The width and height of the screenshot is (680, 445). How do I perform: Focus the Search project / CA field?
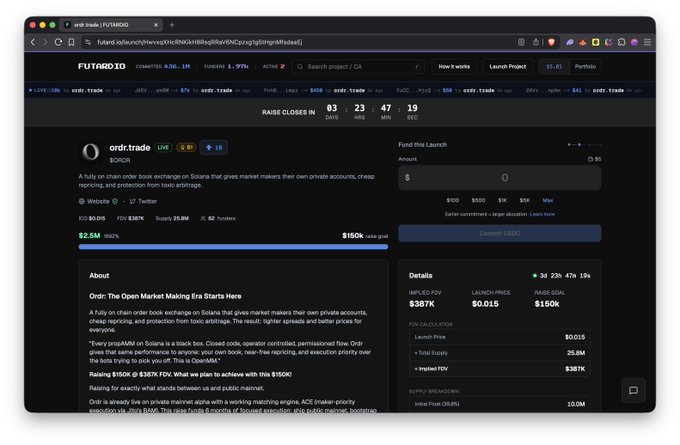(x=358, y=66)
